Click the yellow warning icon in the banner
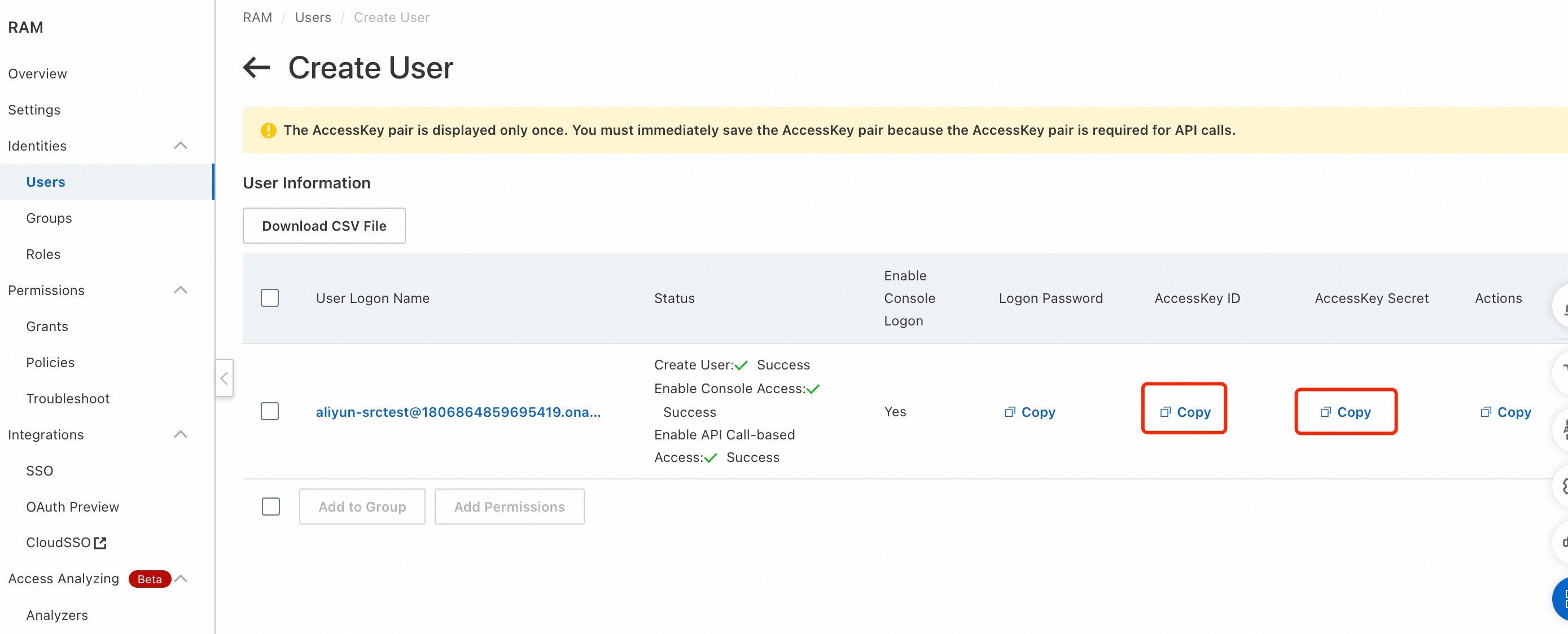This screenshot has width=1568, height=634. pos(269,130)
